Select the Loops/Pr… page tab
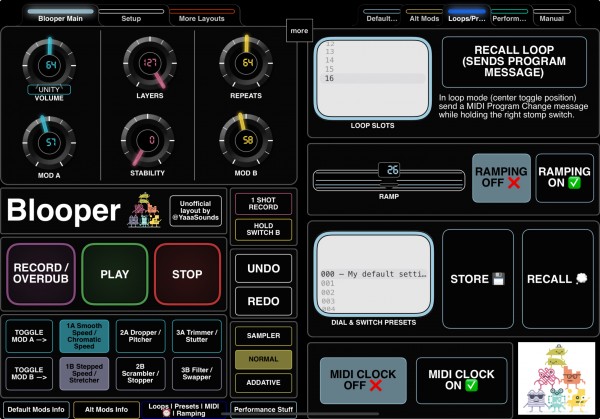This screenshot has width=600, height=419. (467, 16)
